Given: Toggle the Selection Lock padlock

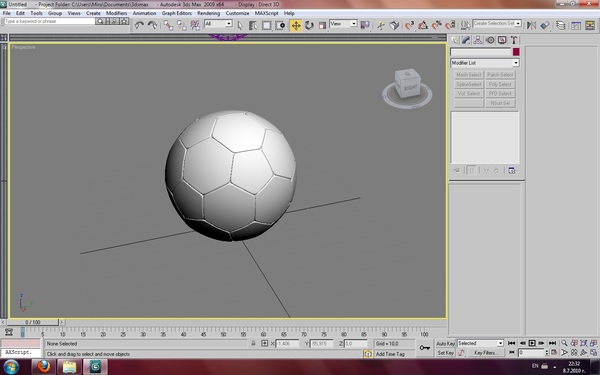Looking at the screenshot, I should click(253, 343).
